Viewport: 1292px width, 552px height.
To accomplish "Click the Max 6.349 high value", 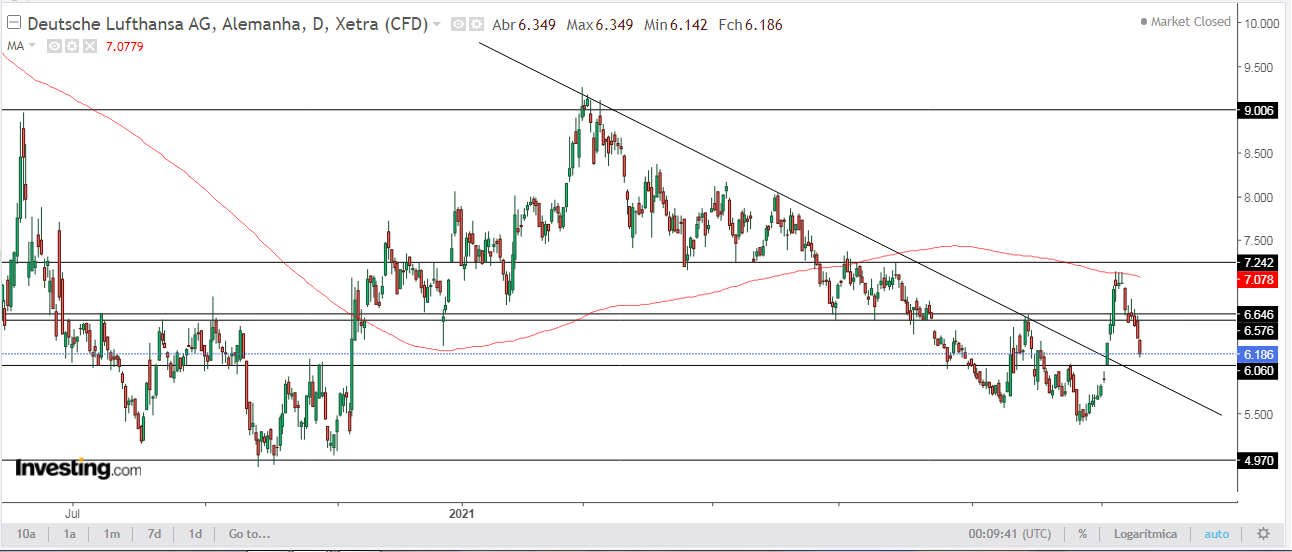I will 599,24.
